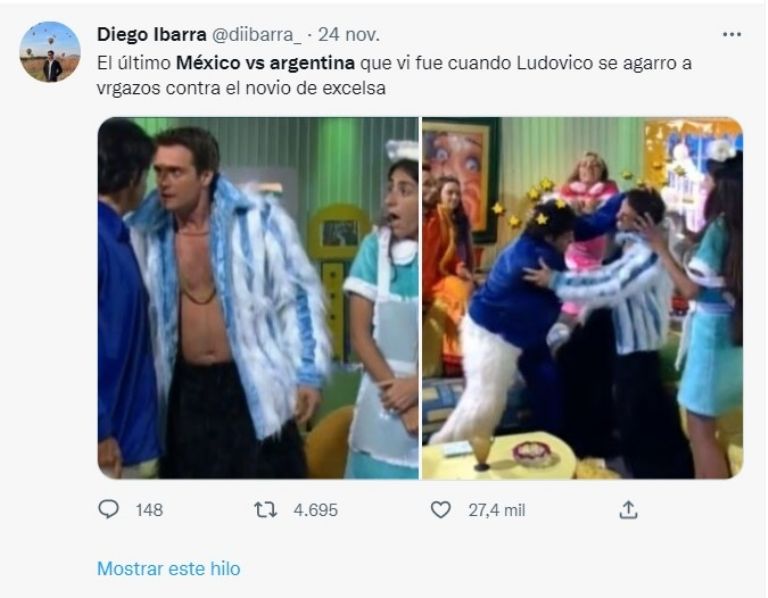
Task: Open the three-dot more options menu
Action: click(x=732, y=34)
